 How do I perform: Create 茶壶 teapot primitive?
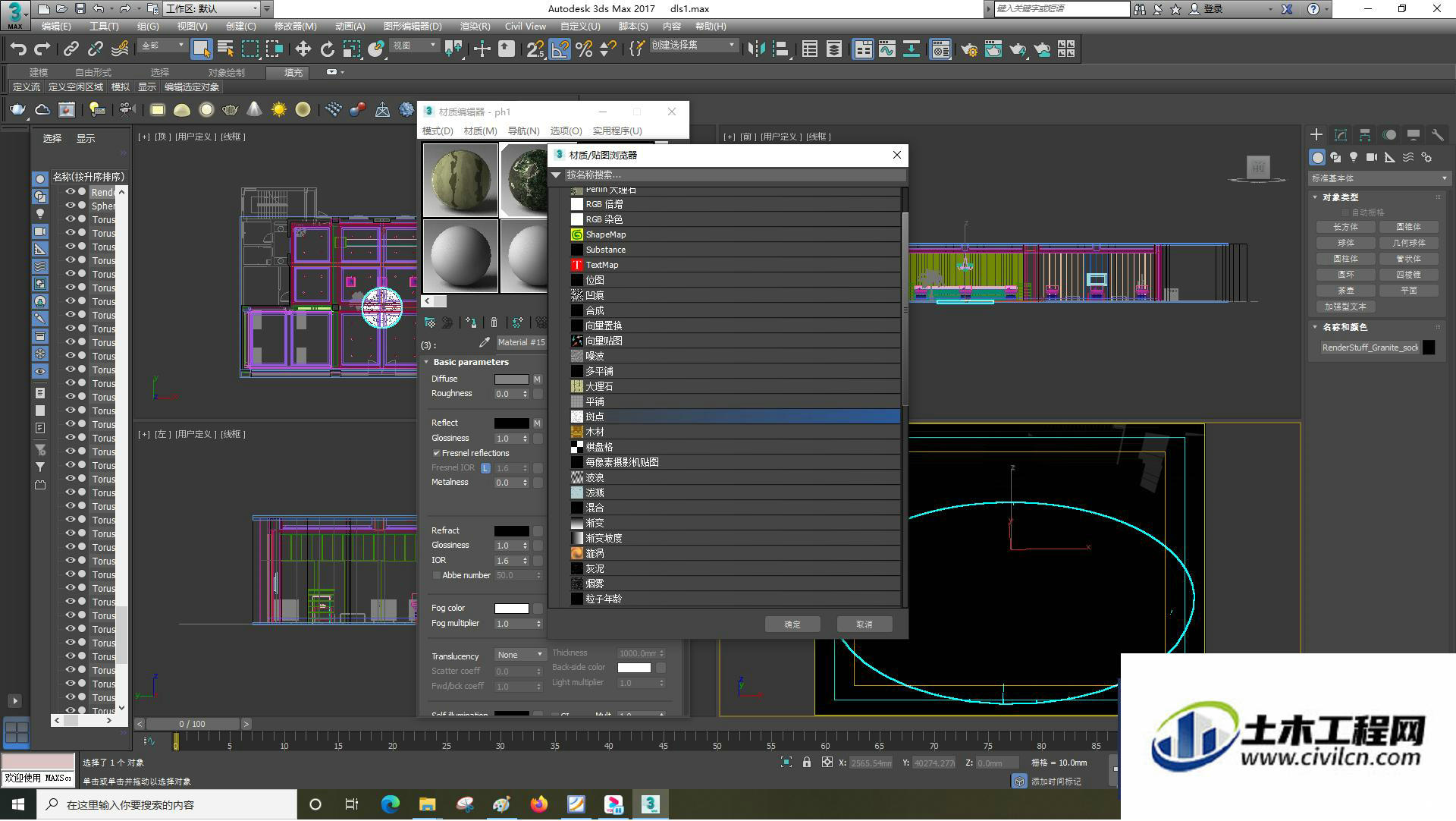click(1345, 291)
